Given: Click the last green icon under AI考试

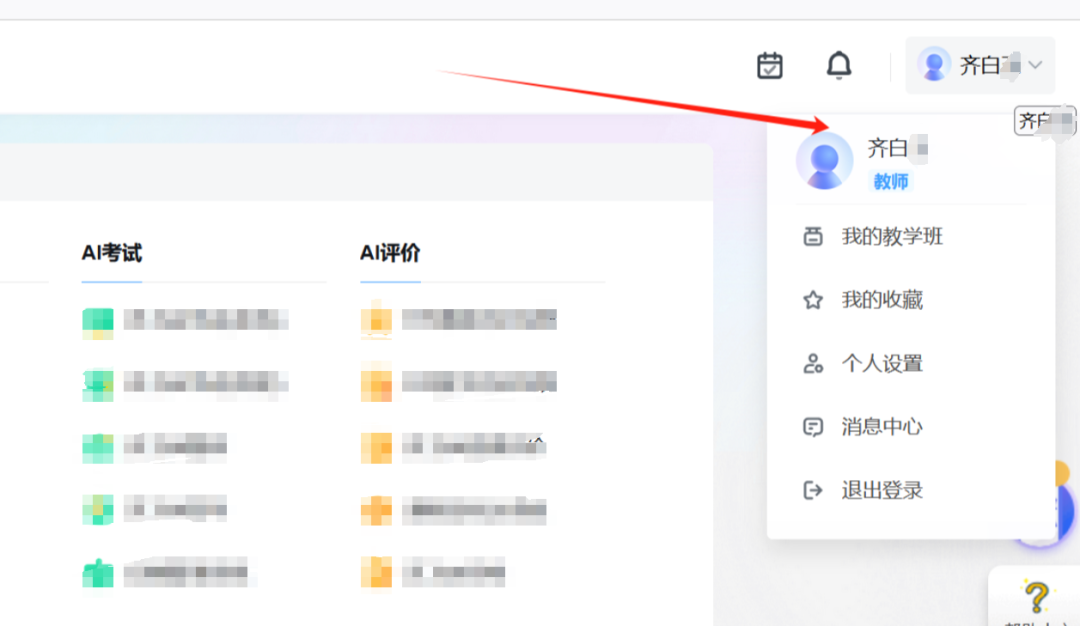Looking at the screenshot, I should coord(98,573).
